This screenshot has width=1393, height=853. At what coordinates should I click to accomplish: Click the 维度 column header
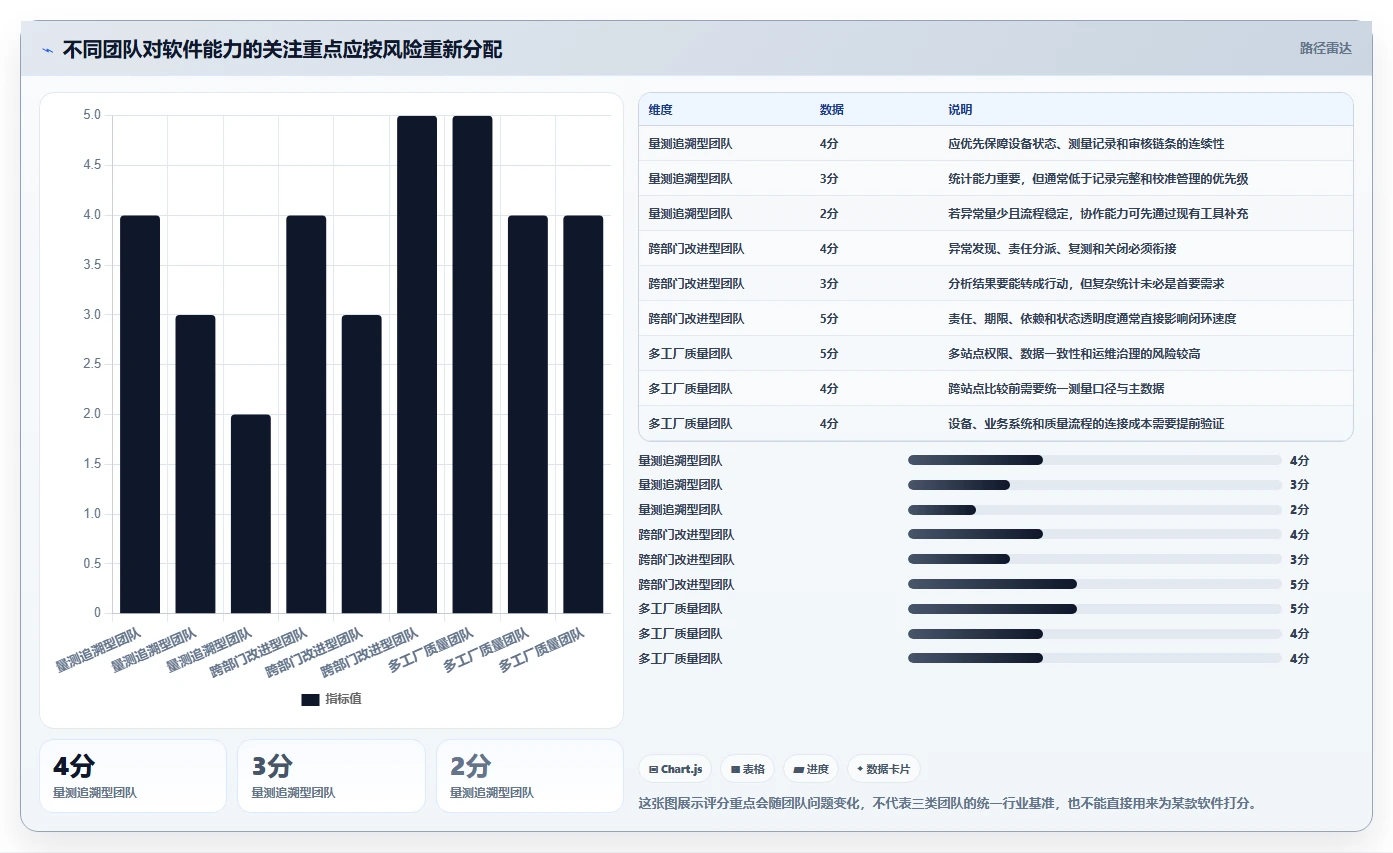point(660,110)
